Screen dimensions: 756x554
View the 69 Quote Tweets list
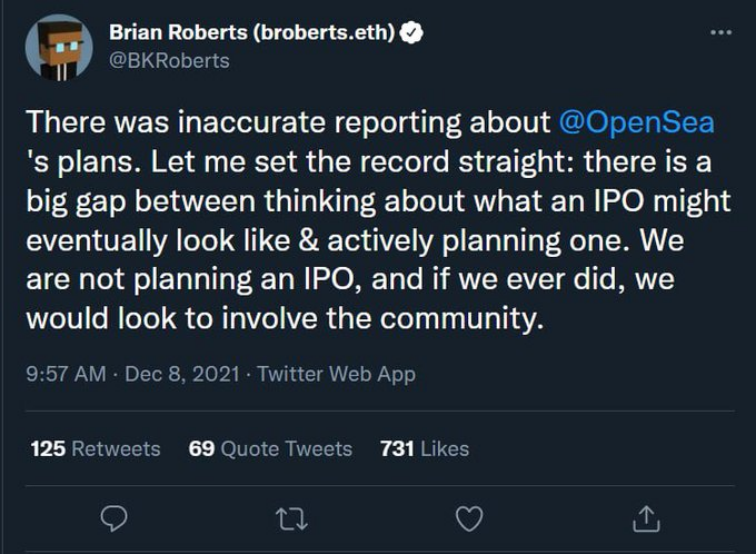click(x=270, y=449)
